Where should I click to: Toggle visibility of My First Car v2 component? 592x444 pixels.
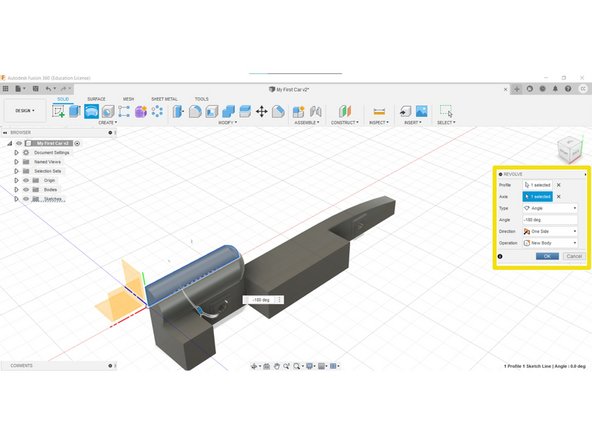tap(19, 143)
